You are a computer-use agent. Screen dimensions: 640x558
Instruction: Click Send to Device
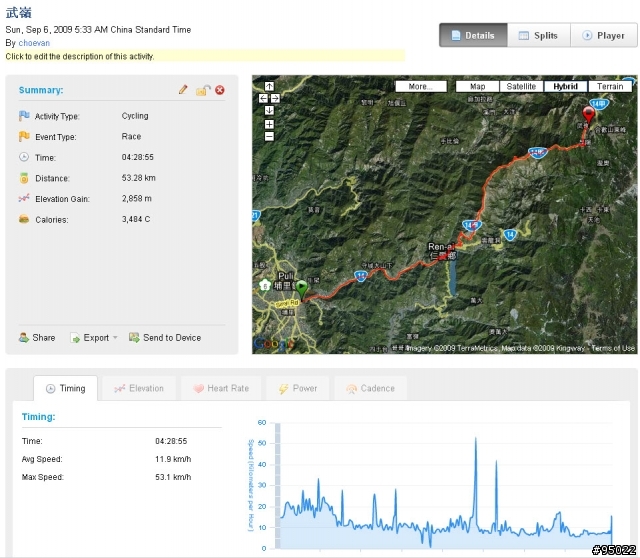pos(165,338)
